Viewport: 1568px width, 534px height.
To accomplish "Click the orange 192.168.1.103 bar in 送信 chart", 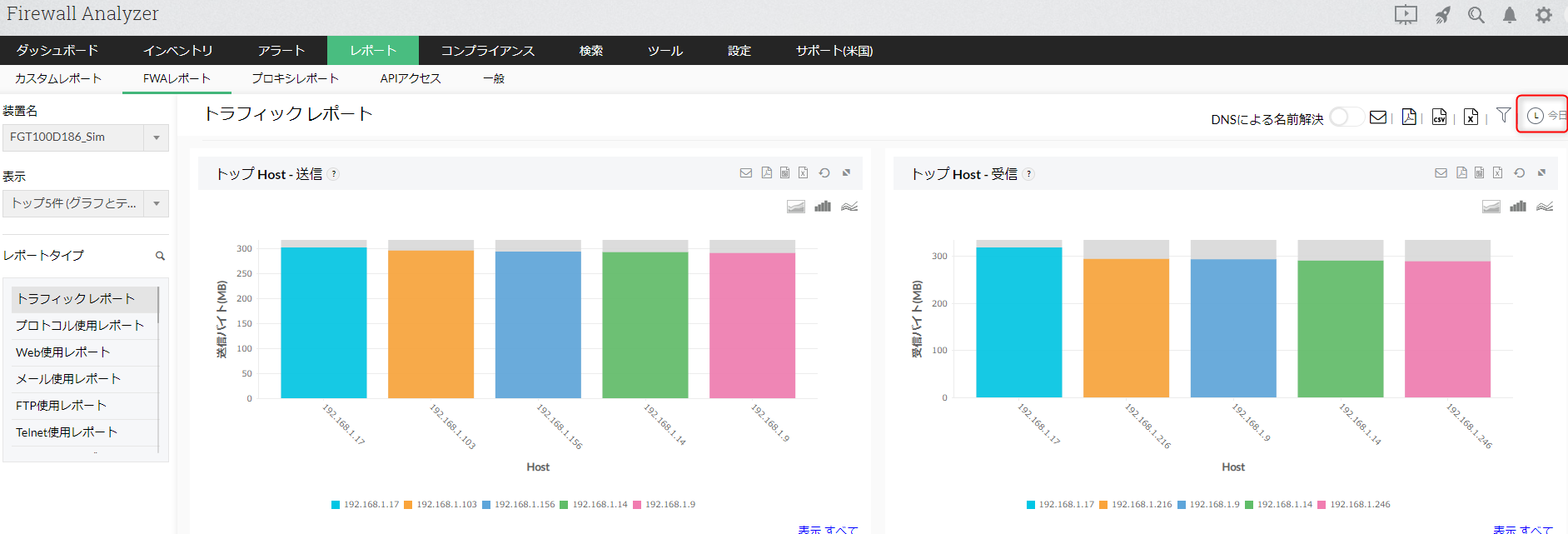I will [431, 325].
